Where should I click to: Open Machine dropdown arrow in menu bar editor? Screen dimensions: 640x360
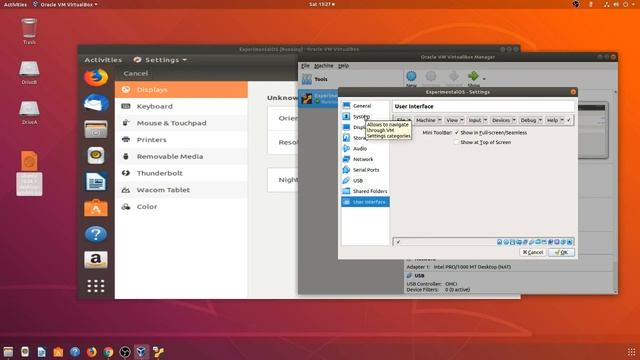click(439, 120)
